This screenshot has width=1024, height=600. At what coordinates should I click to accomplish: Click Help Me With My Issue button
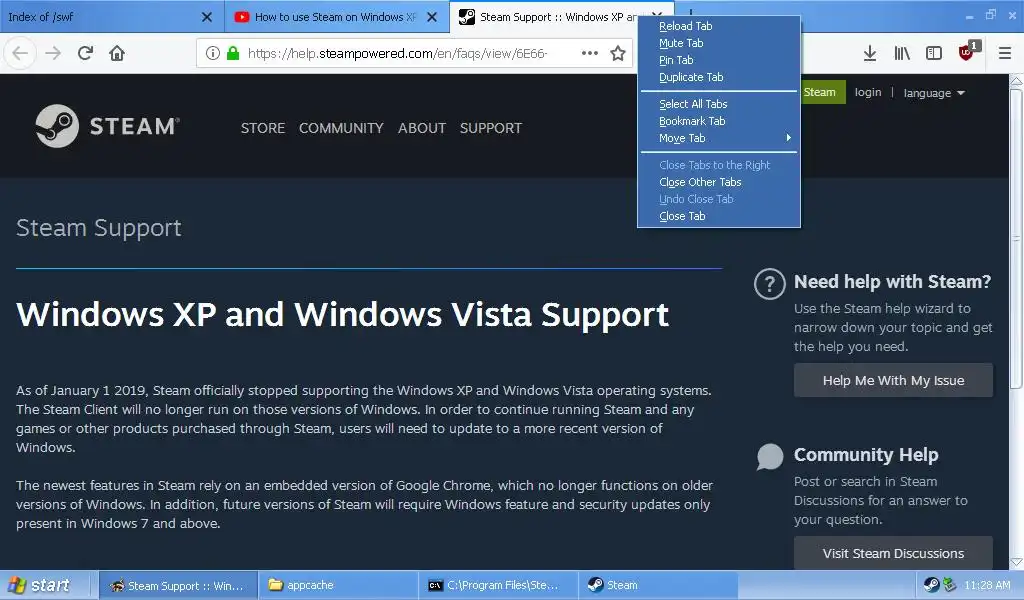(893, 380)
